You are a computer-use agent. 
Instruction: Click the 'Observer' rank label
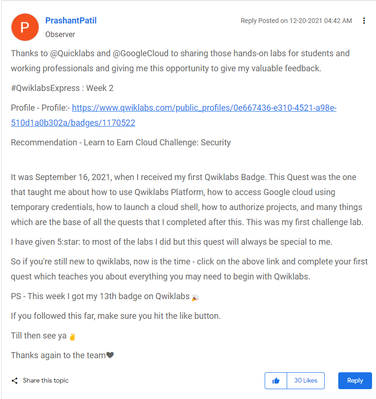(x=60, y=34)
